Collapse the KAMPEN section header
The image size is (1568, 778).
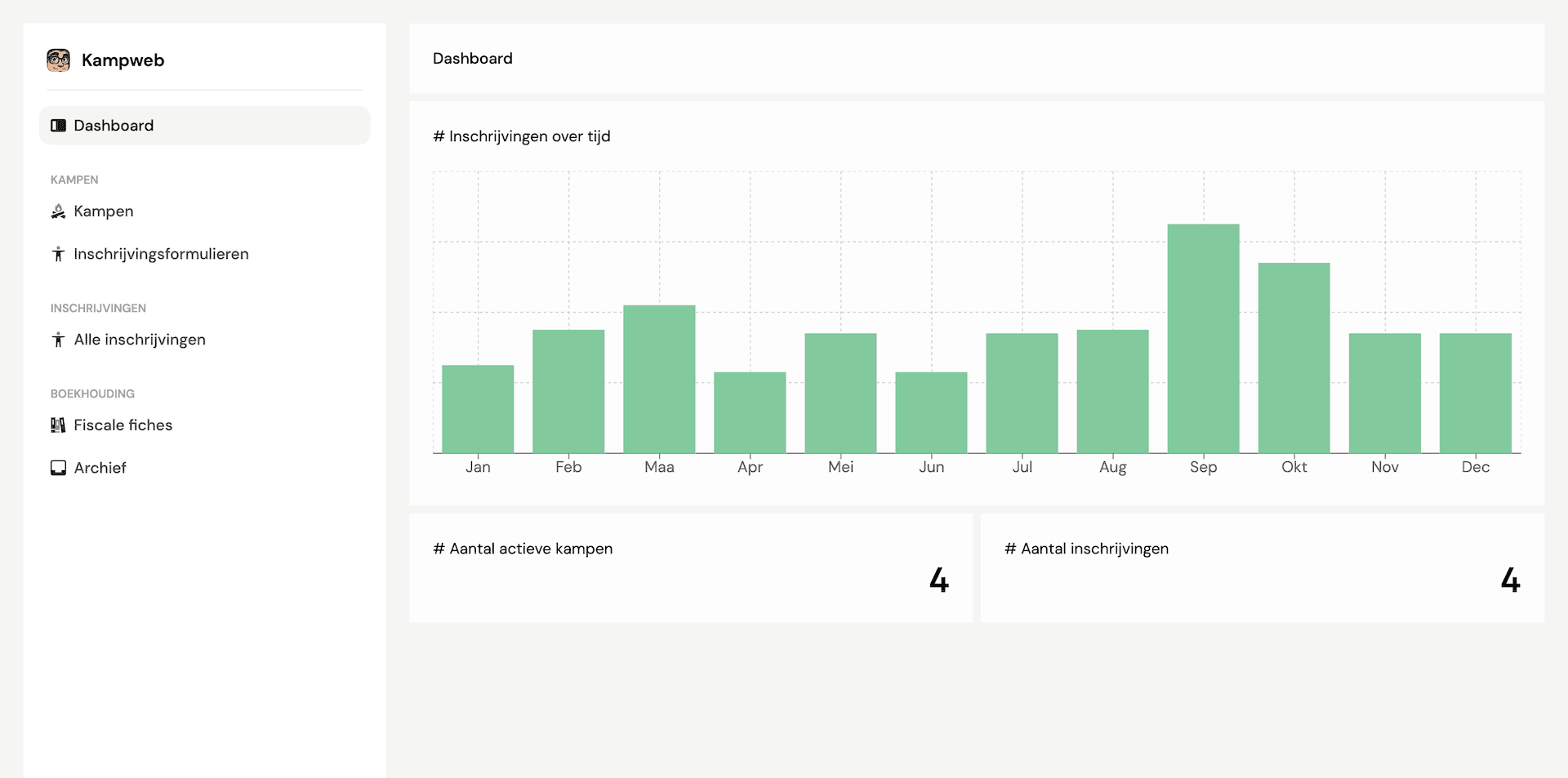pos(74,180)
